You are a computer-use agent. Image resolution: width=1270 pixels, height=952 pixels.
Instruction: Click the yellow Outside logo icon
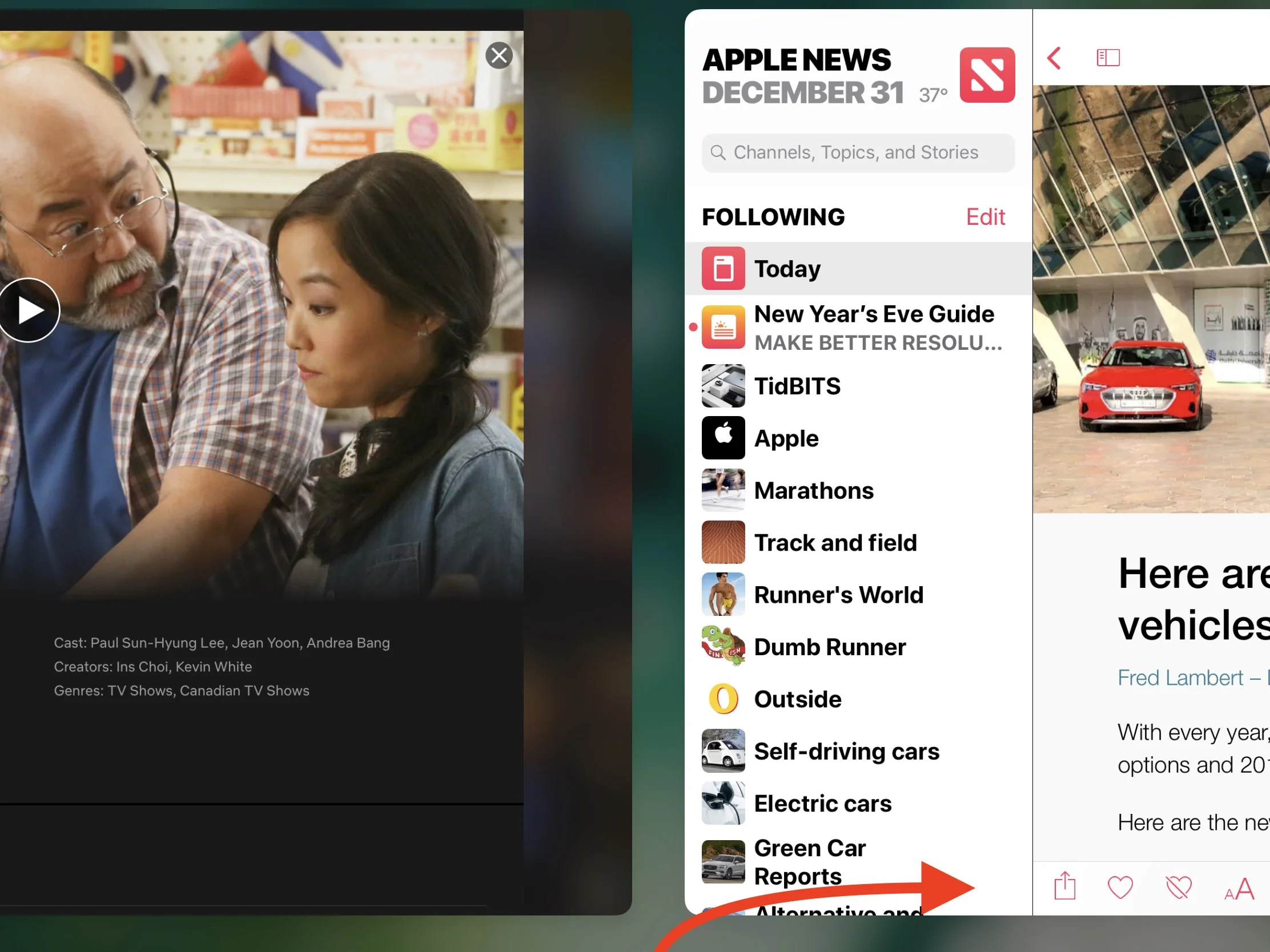click(724, 700)
